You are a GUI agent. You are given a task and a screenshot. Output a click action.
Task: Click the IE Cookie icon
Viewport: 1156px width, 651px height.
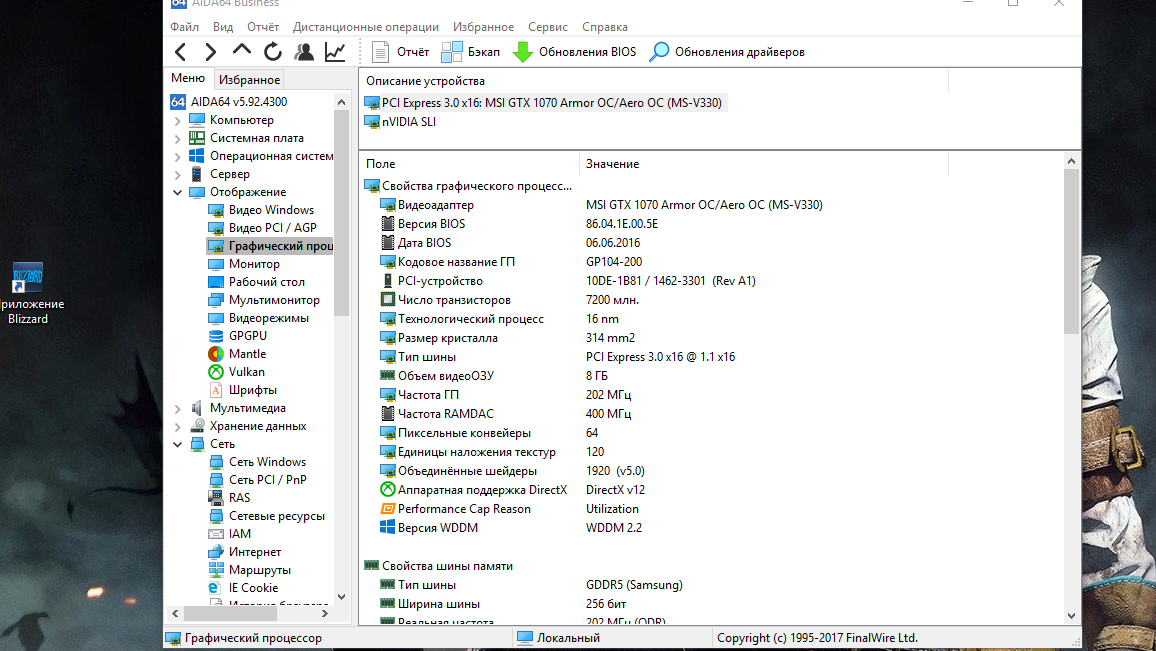pos(216,588)
